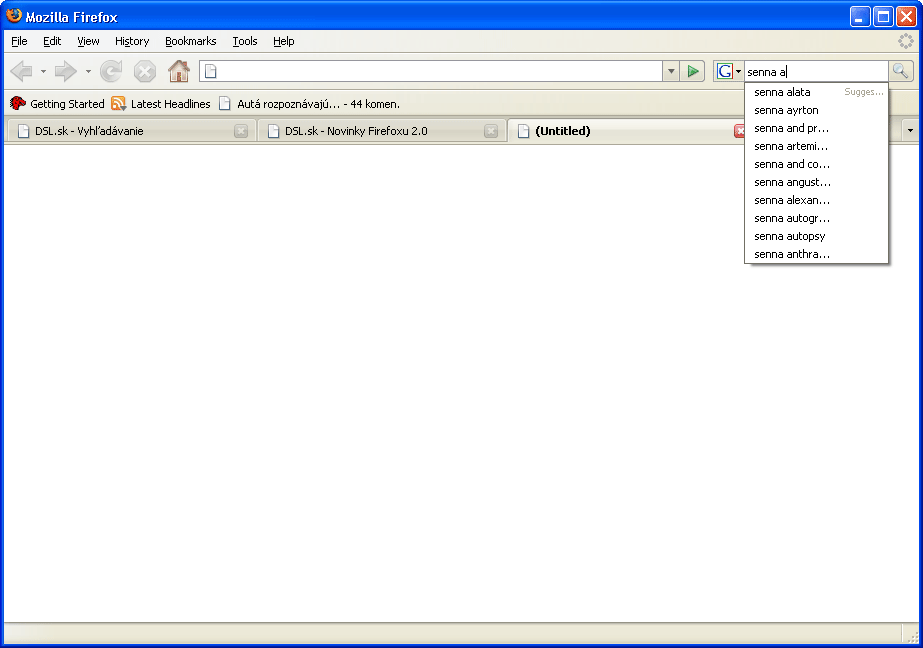Minimize the Firefox window

coord(859,16)
